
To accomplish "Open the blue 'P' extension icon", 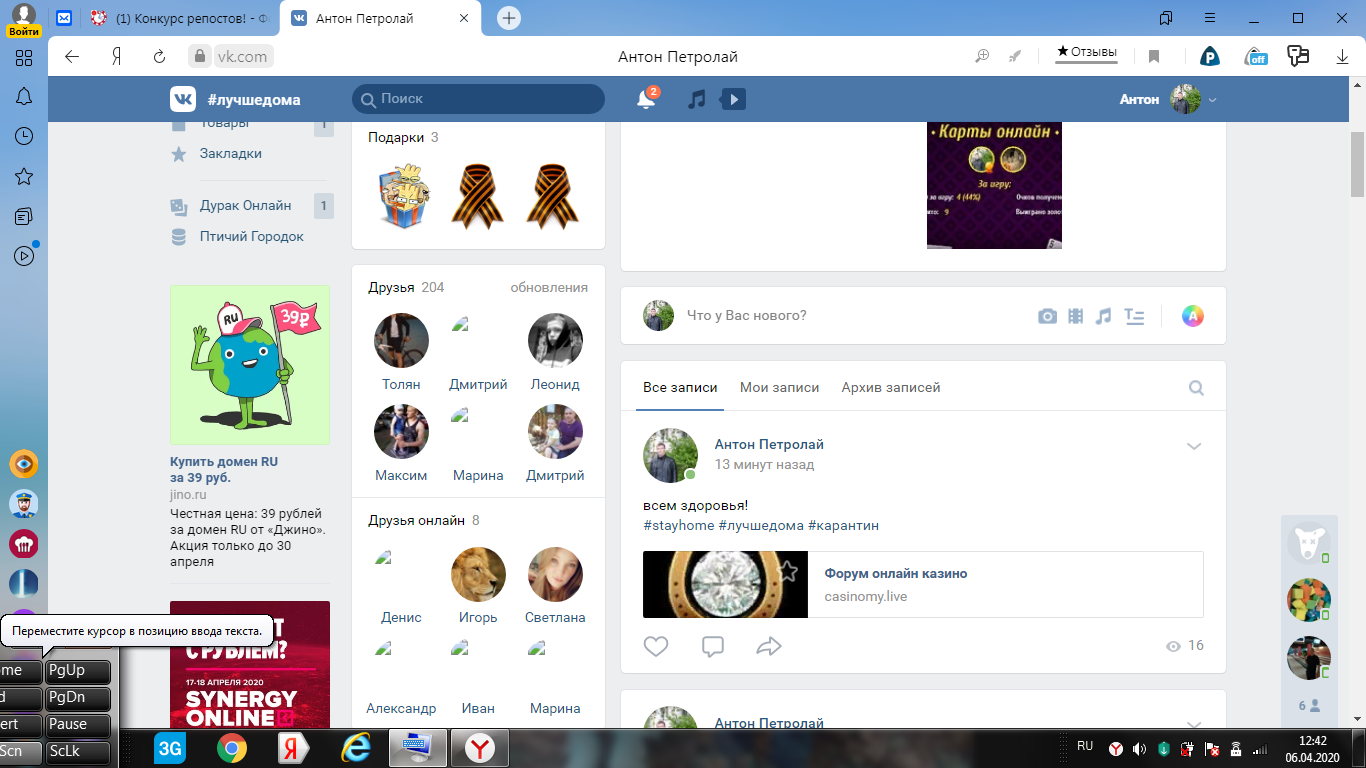I will 1210,57.
